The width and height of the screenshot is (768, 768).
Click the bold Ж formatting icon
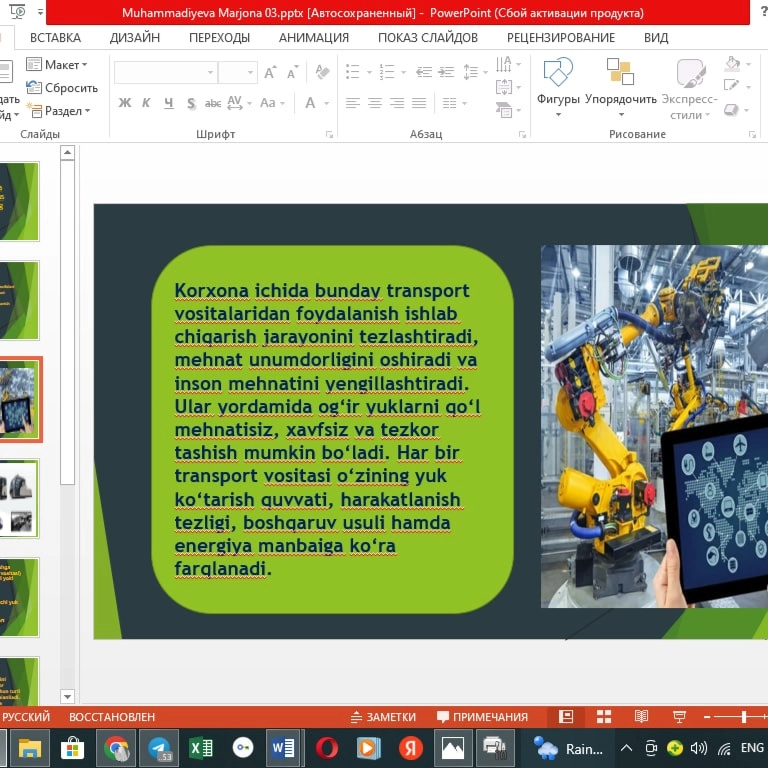(125, 103)
